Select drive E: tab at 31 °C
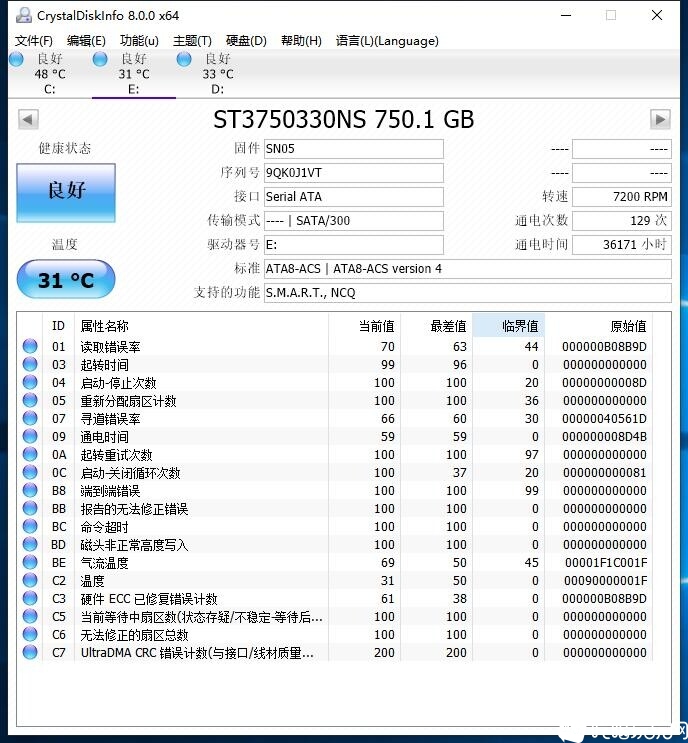Viewport: 688px width, 743px height. click(134, 73)
